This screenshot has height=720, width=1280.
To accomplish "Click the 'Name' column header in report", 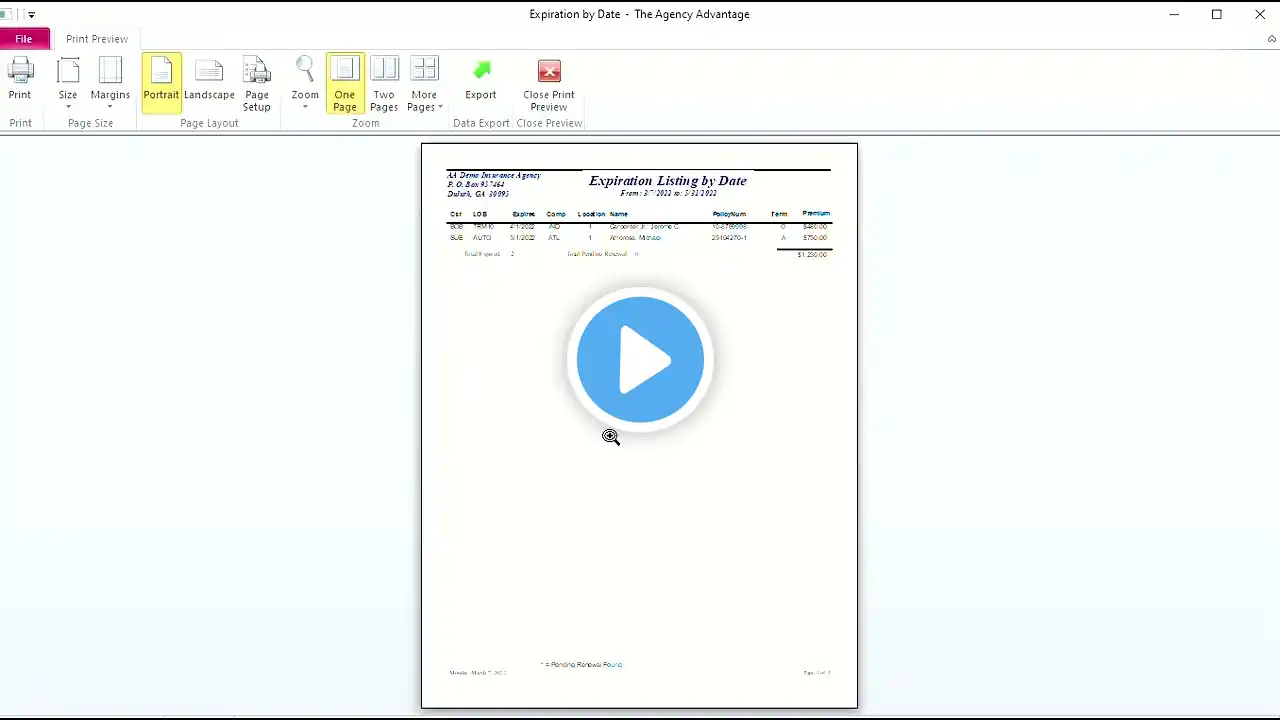I will click(x=619, y=214).
